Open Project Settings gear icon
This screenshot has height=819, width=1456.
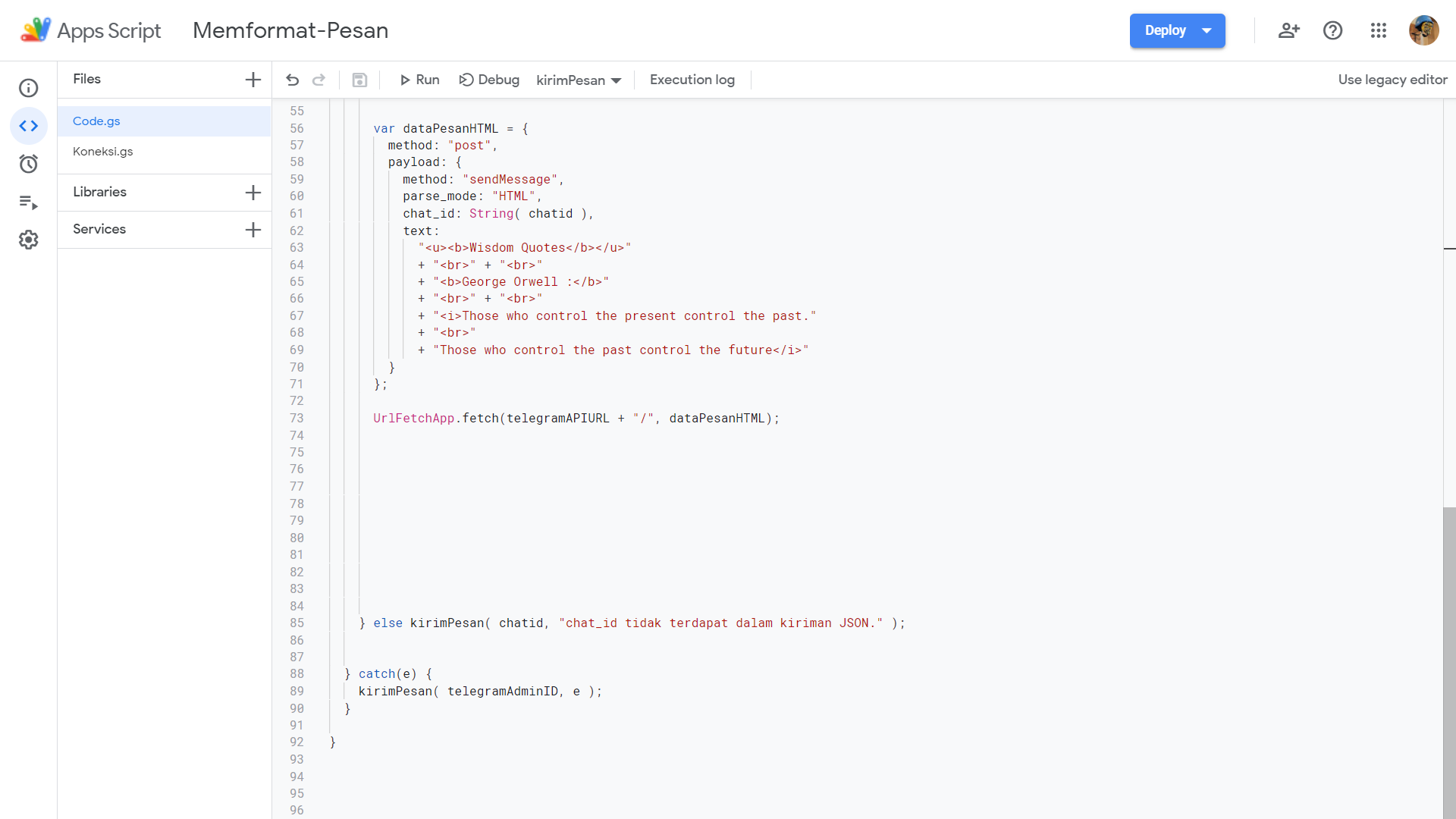click(28, 240)
